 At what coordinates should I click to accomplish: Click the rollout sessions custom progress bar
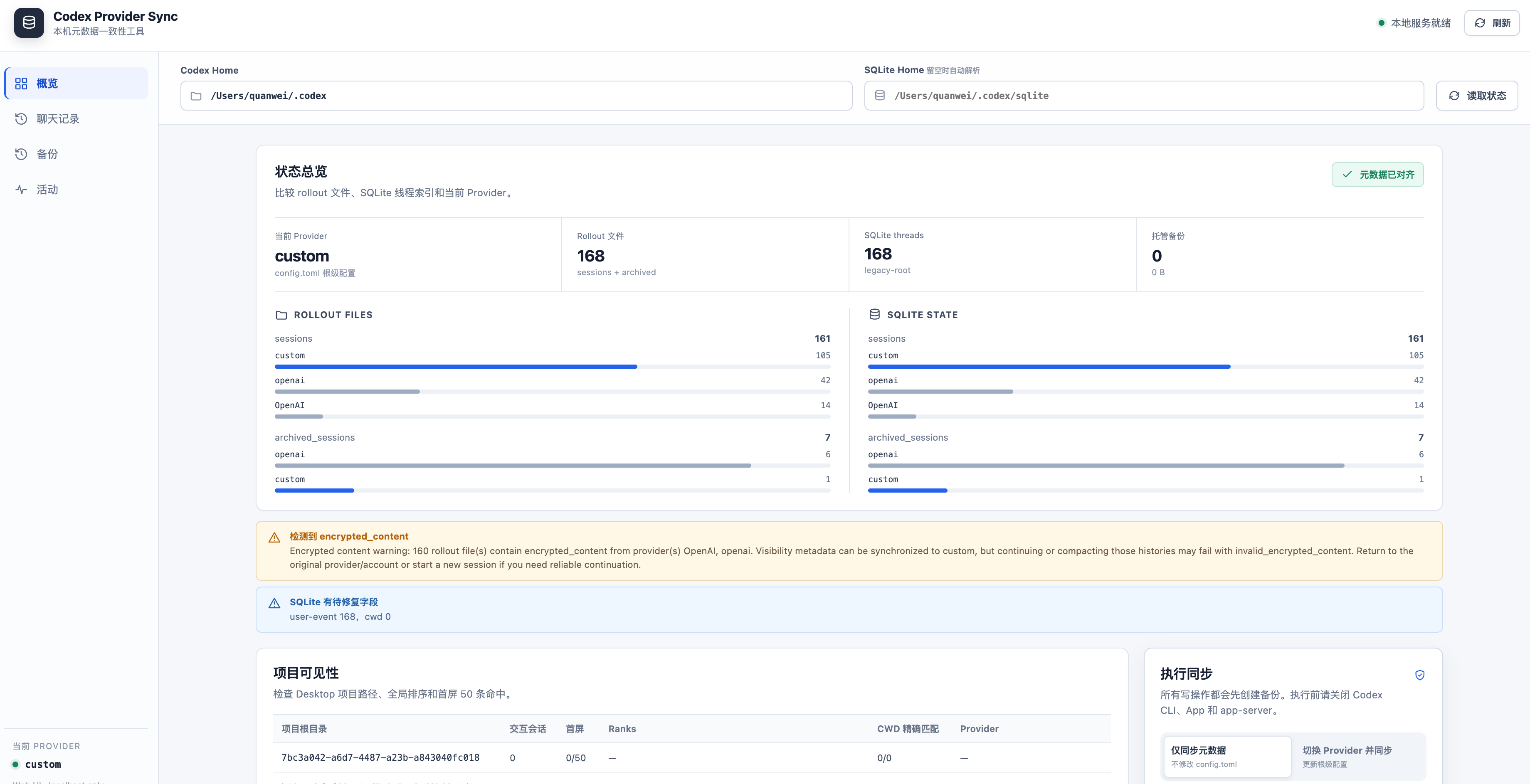tap(553, 367)
